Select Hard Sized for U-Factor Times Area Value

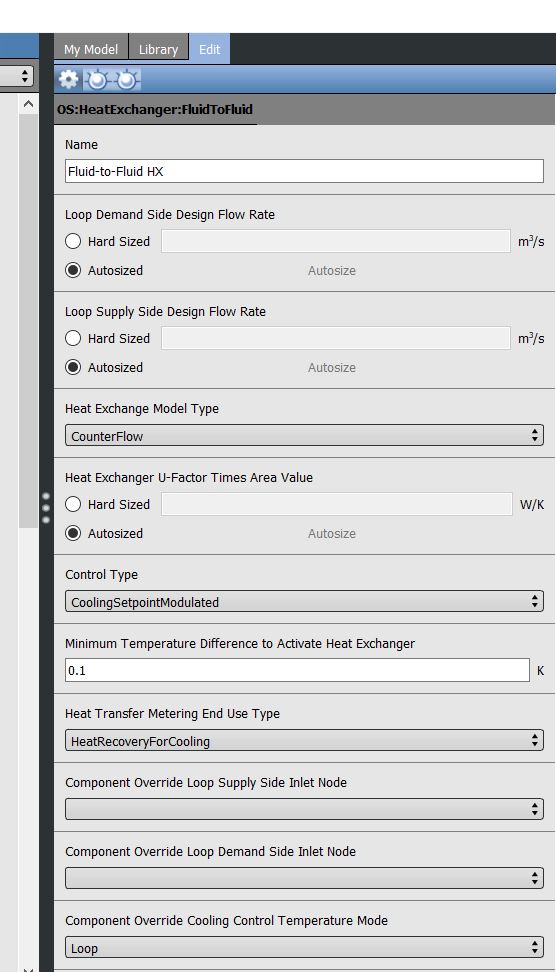click(73, 504)
